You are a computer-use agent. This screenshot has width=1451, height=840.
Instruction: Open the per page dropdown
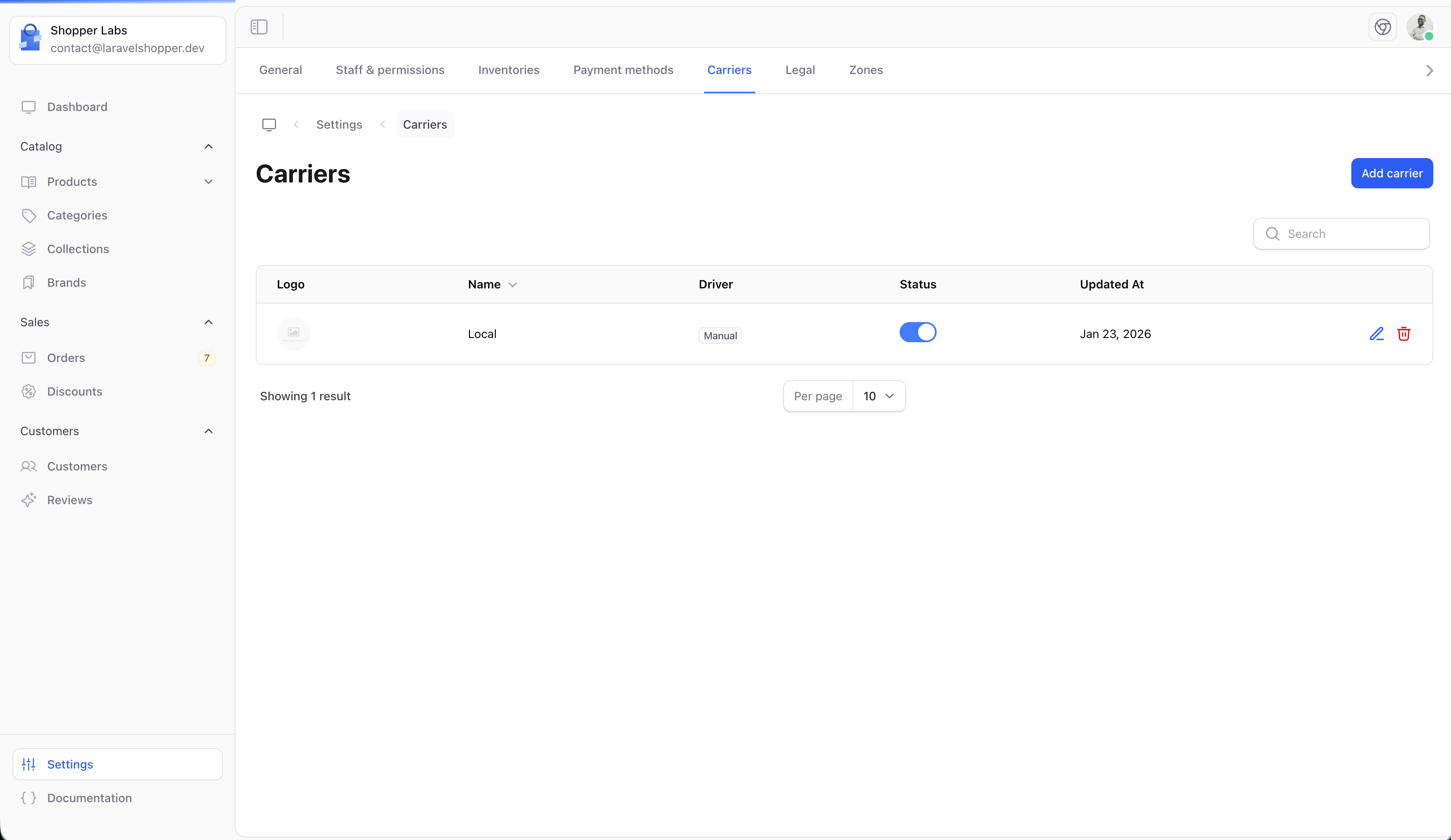pos(878,396)
